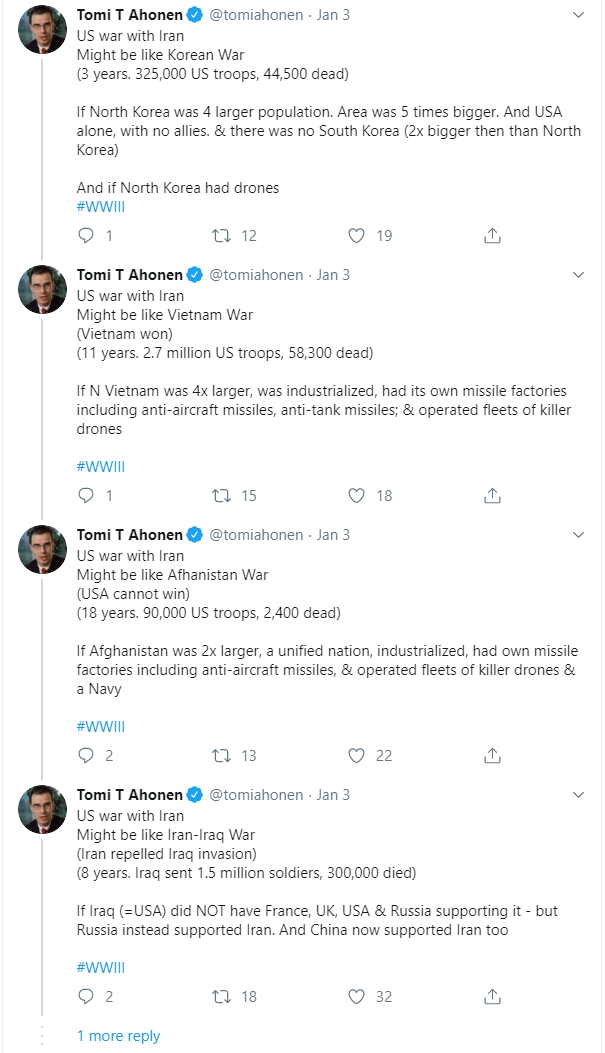Open the Vietnam War tweet's options chevron
The width and height of the screenshot is (605, 1053).
point(578,275)
